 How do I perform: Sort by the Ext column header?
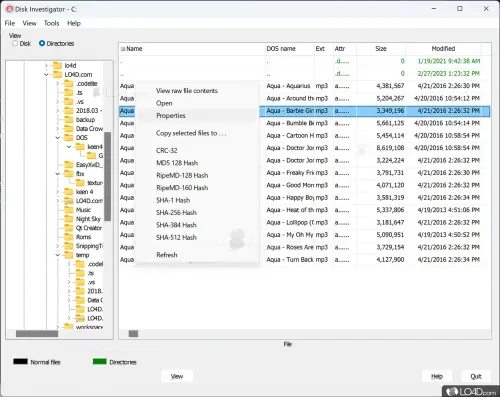tap(323, 49)
